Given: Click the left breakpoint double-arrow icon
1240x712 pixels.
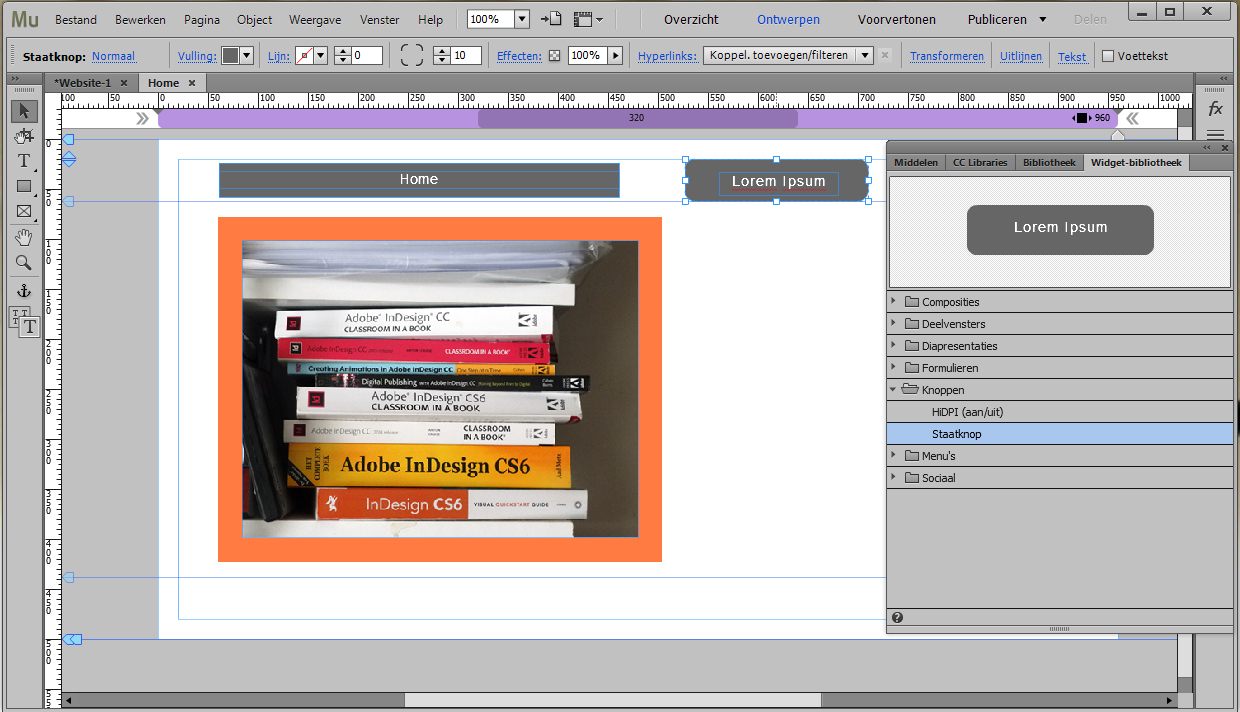Looking at the screenshot, I should pyautogui.click(x=142, y=118).
